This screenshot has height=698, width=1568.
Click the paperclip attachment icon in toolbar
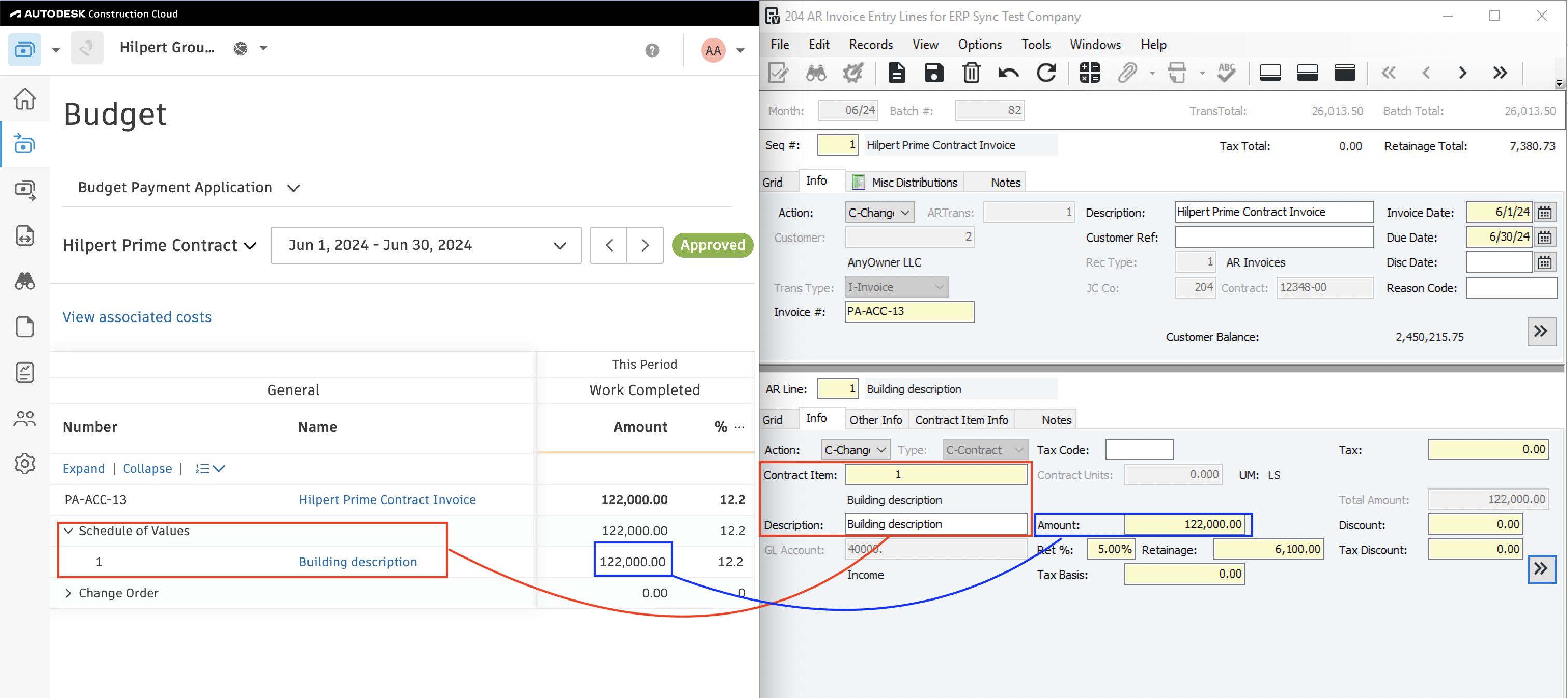(x=1127, y=73)
